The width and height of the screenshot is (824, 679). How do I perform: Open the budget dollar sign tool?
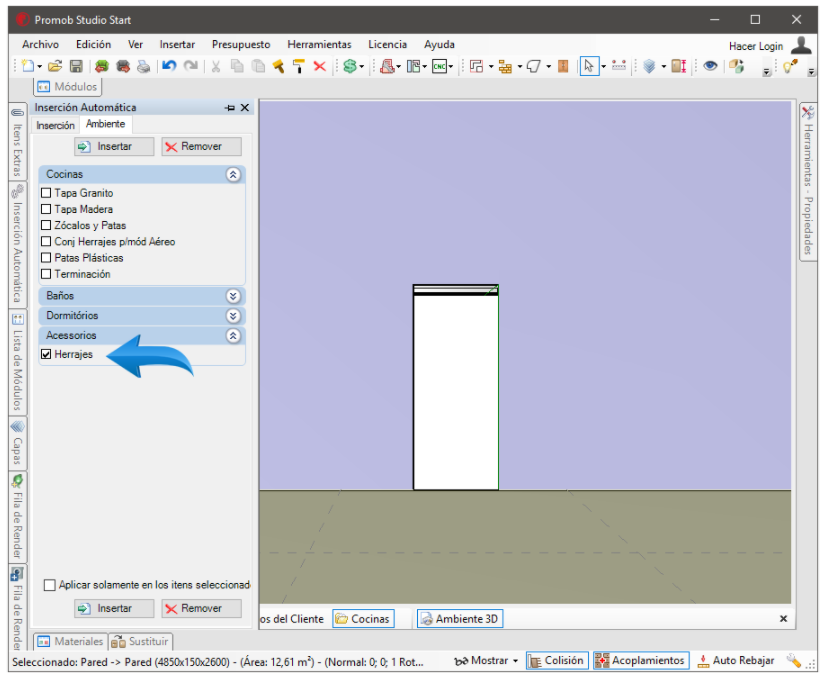350,66
